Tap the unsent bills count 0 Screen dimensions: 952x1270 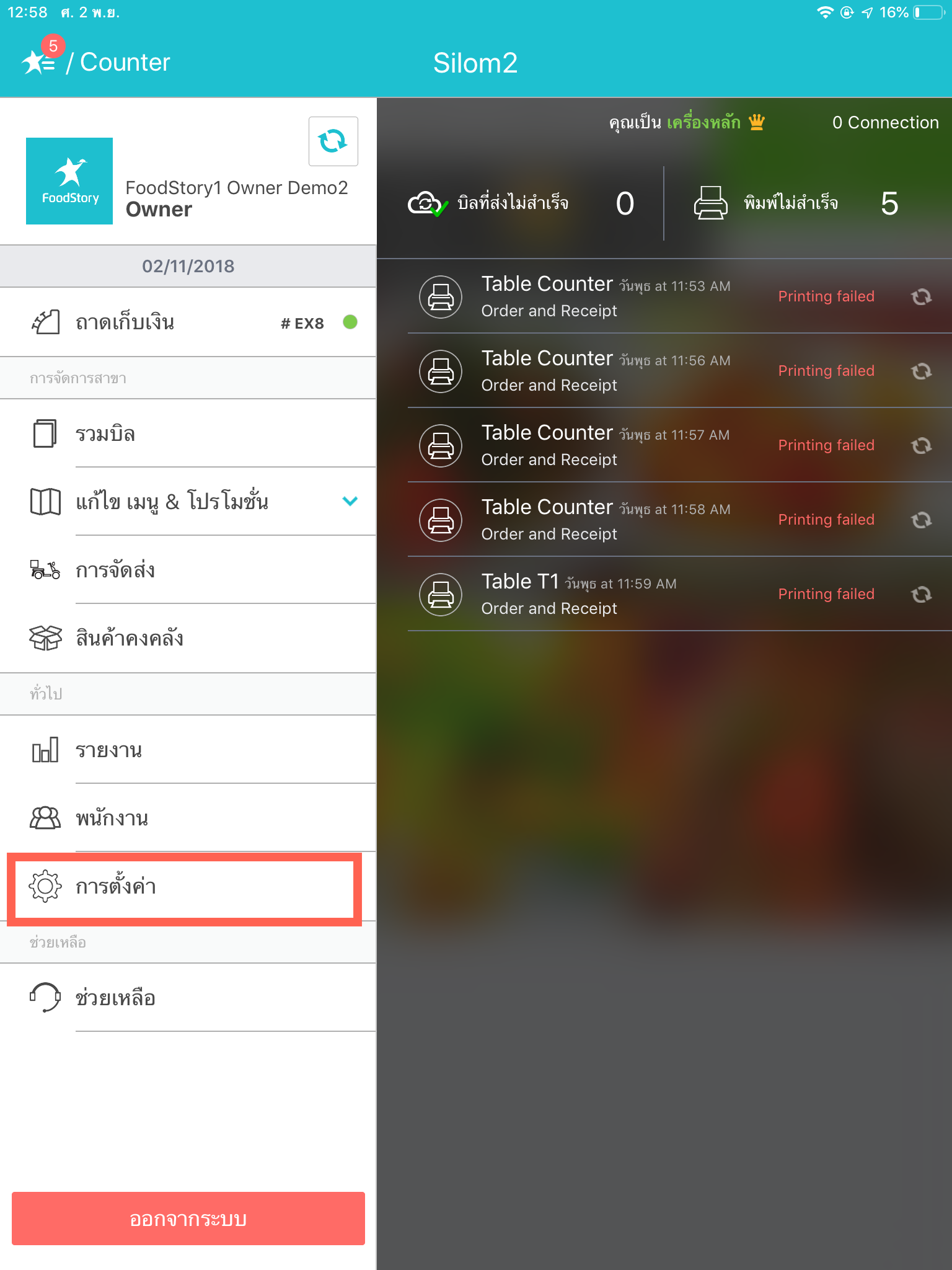625,203
